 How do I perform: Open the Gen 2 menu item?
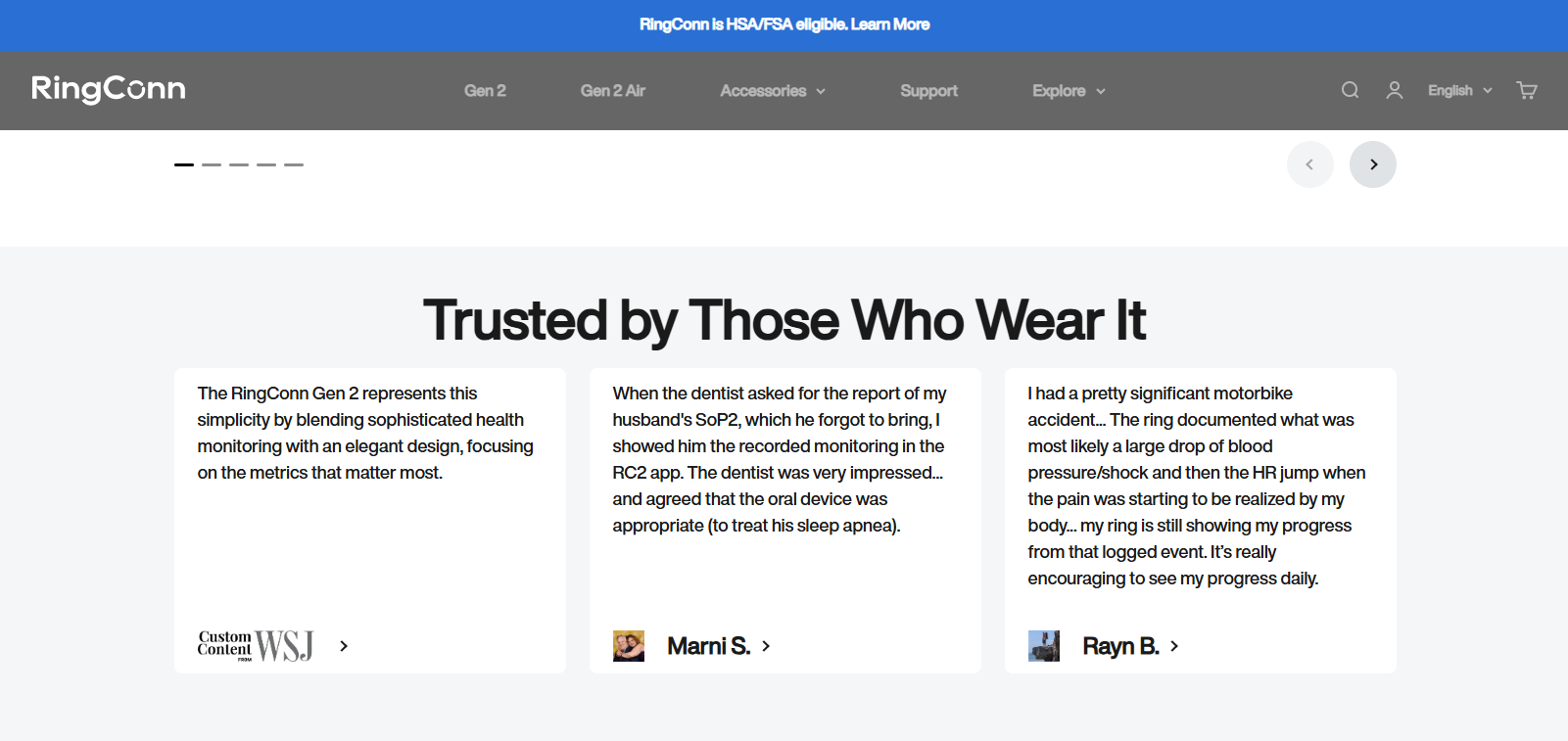[x=485, y=91]
